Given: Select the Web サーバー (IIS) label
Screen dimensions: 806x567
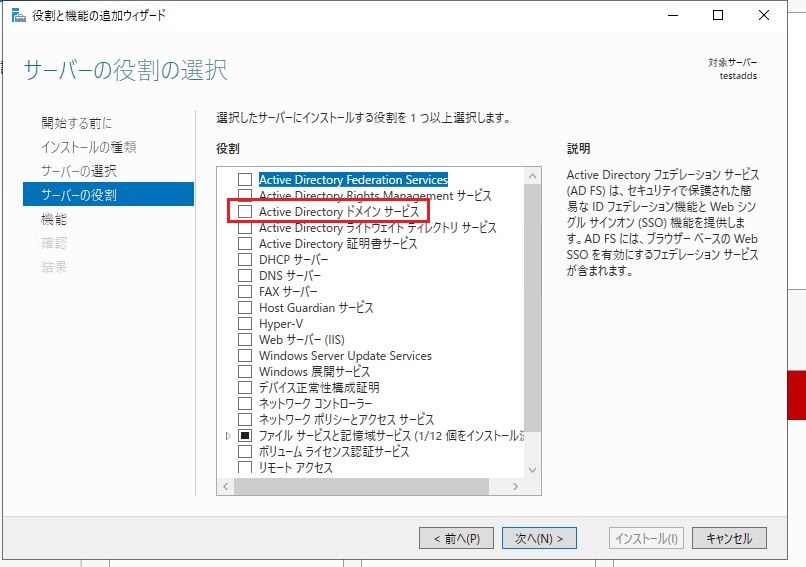Looking at the screenshot, I should coord(302,339).
